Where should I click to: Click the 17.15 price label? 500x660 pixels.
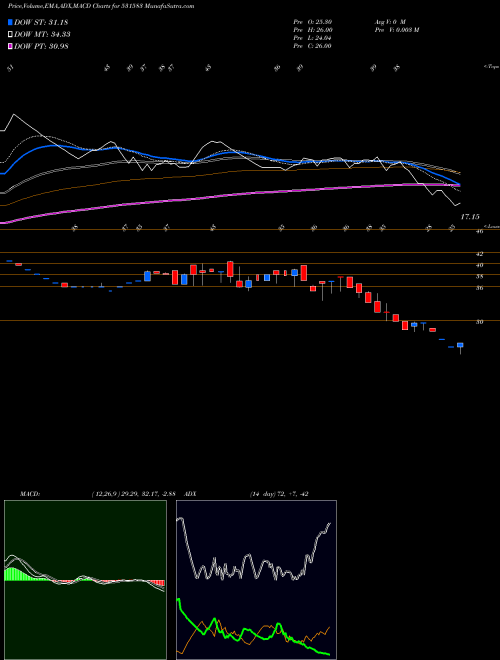pyautogui.click(x=470, y=217)
